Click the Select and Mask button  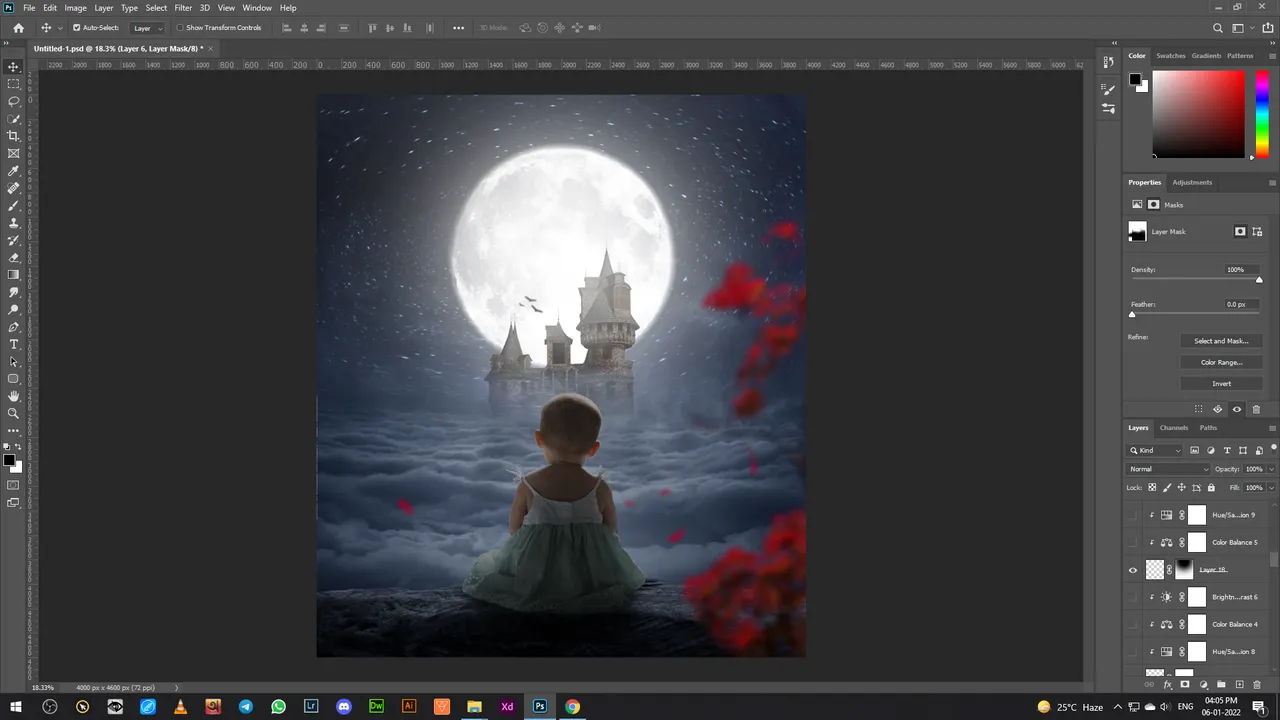pos(1221,341)
